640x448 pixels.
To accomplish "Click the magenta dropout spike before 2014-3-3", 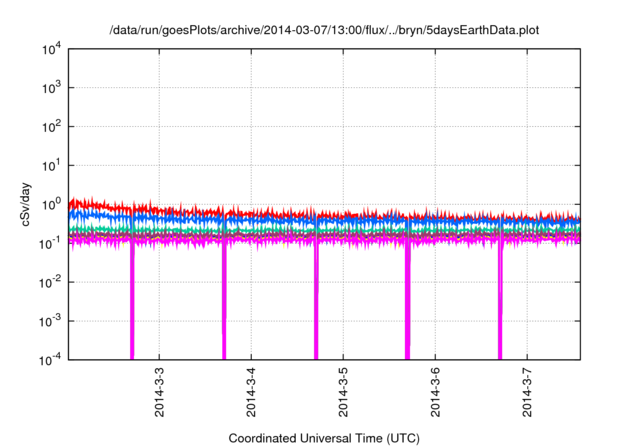I will pos(132,302).
